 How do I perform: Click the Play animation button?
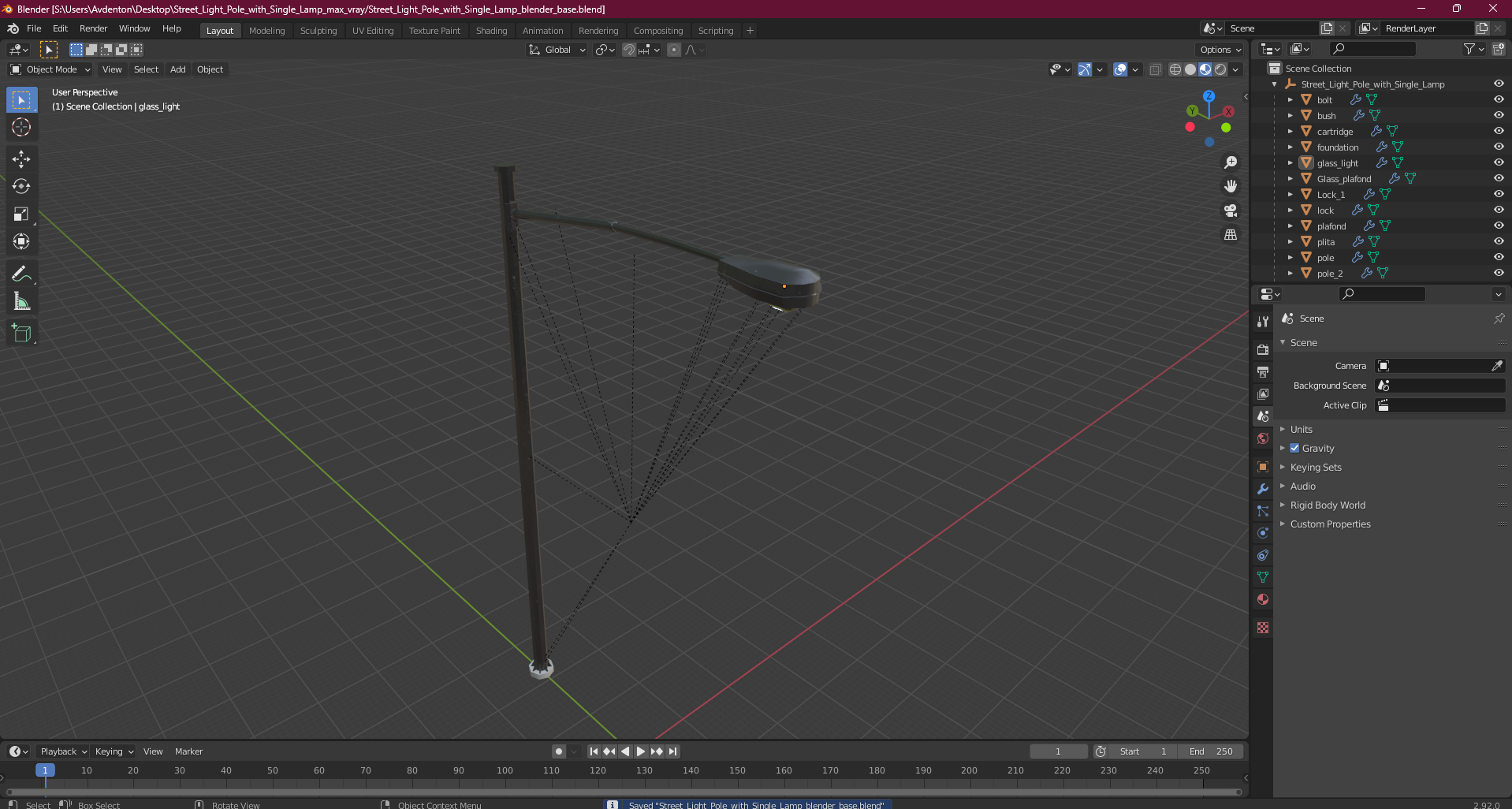(x=641, y=751)
